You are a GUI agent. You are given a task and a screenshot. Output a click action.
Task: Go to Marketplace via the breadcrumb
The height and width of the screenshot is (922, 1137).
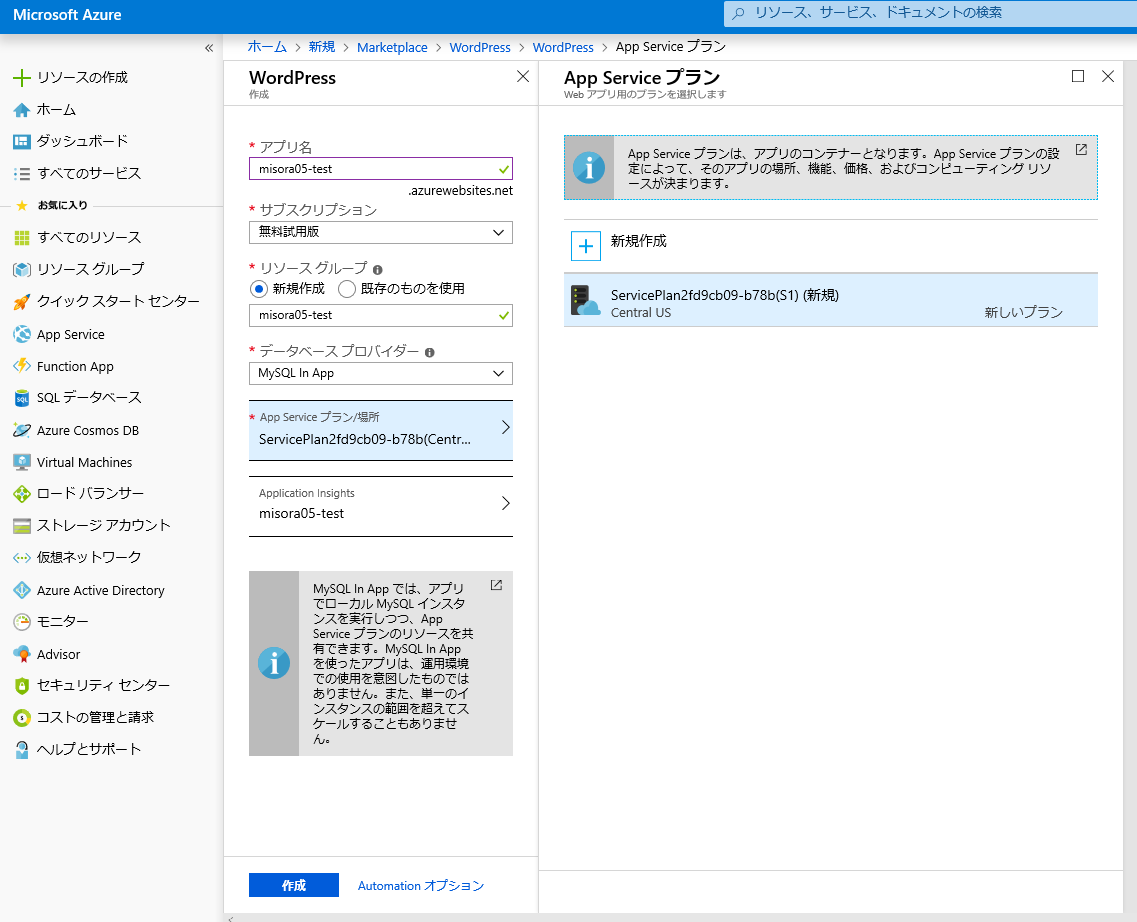[x=393, y=46]
